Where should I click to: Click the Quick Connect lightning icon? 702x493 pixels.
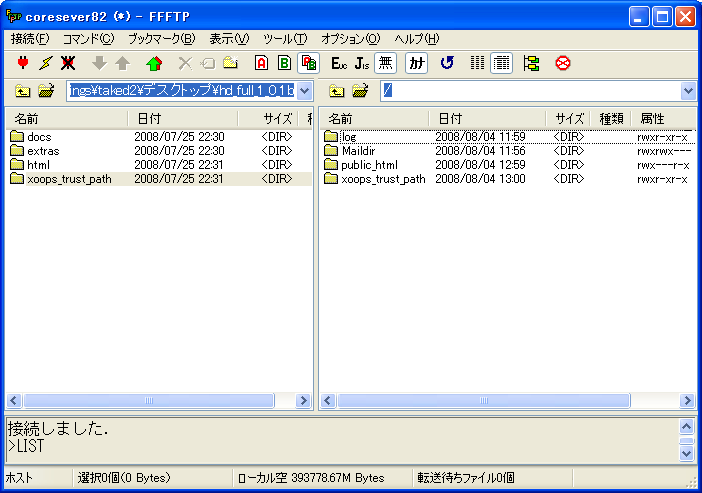pos(45,63)
